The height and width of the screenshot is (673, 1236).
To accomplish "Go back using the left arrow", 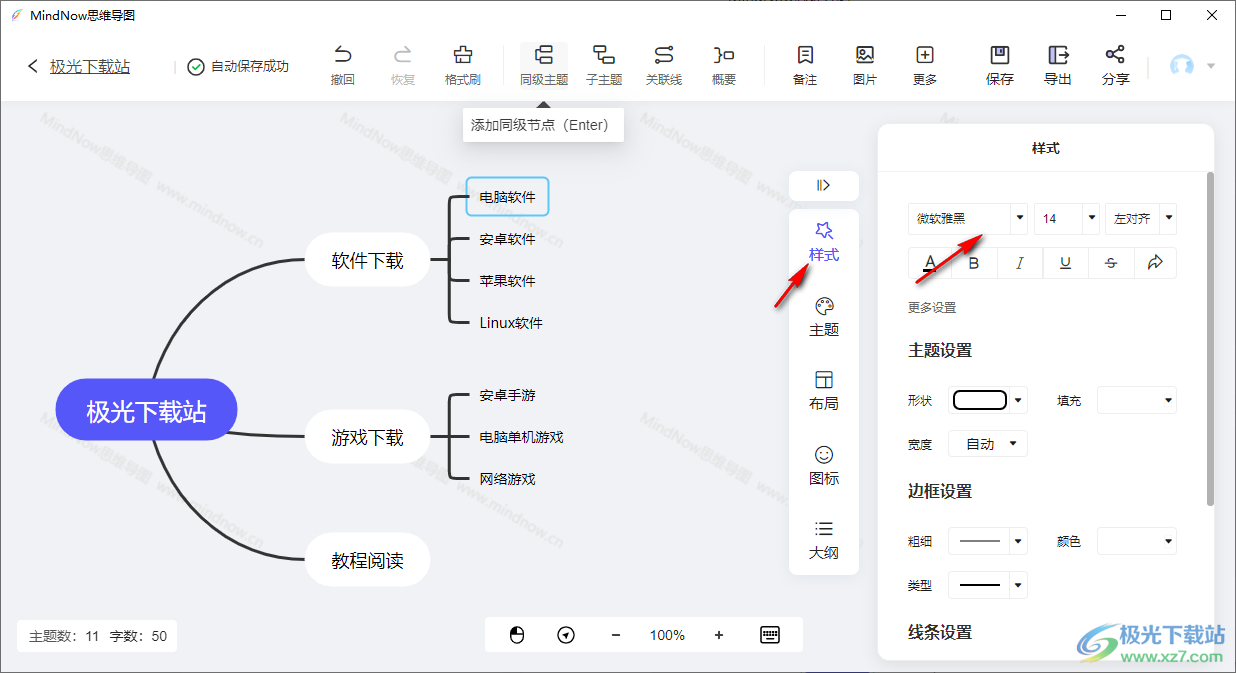I will coord(33,66).
